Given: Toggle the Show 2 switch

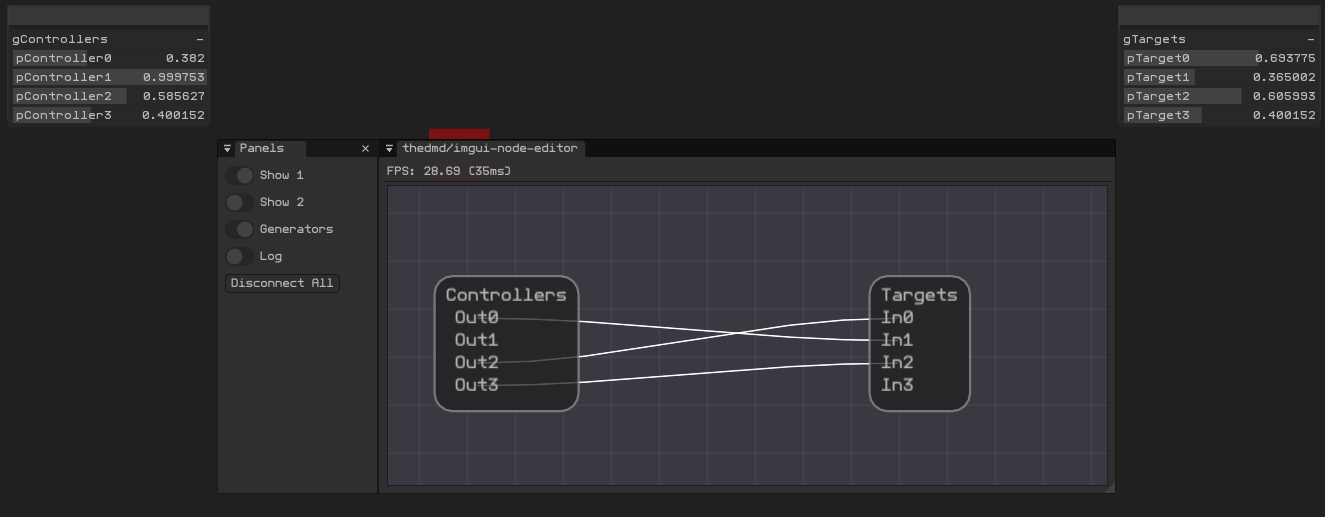Looking at the screenshot, I should tap(240, 202).
